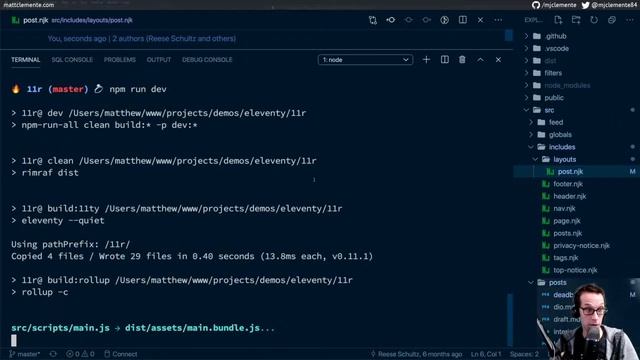The height and width of the screenshot is (360, 640).
Task: Click the terminal scrollbar thumb
Action: (510, 319)
